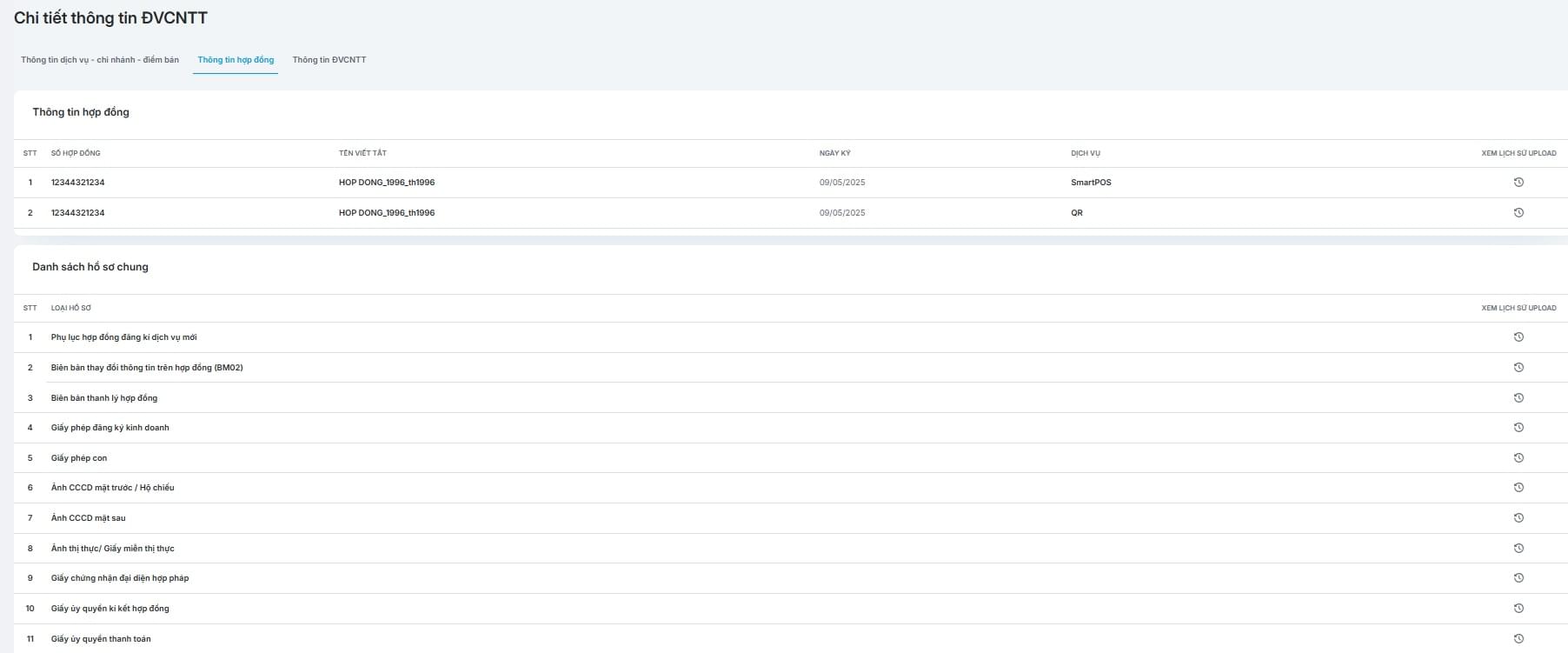Click the Ngày ký column header
This screenshot has width=1568, height=653.
coord(834,153)
